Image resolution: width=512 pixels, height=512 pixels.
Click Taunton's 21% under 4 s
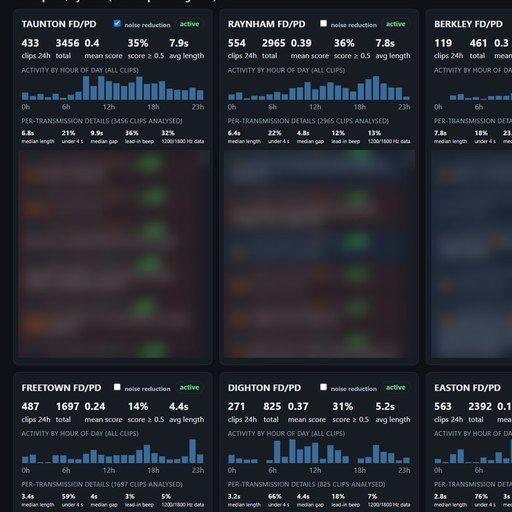(68, 133)
